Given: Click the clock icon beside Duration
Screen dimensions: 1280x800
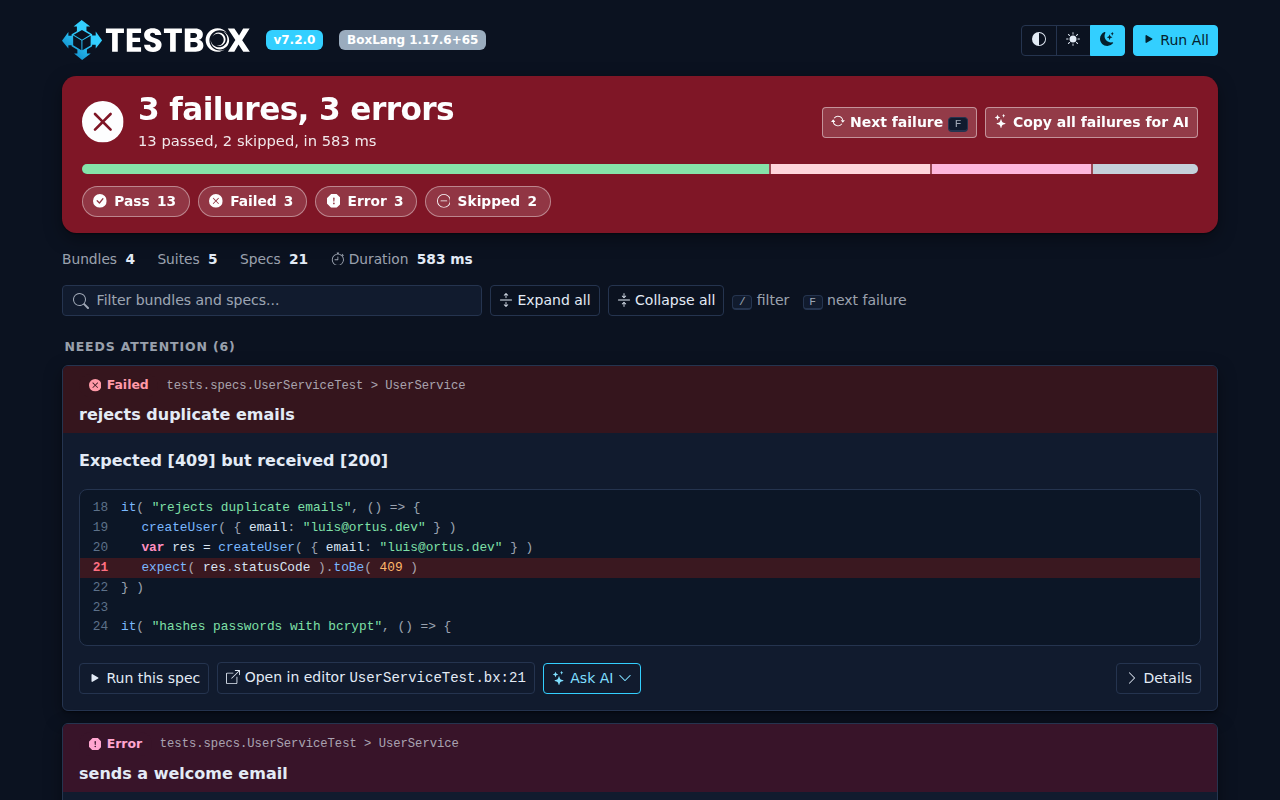Looking at the screenshot, I should 338,259.
